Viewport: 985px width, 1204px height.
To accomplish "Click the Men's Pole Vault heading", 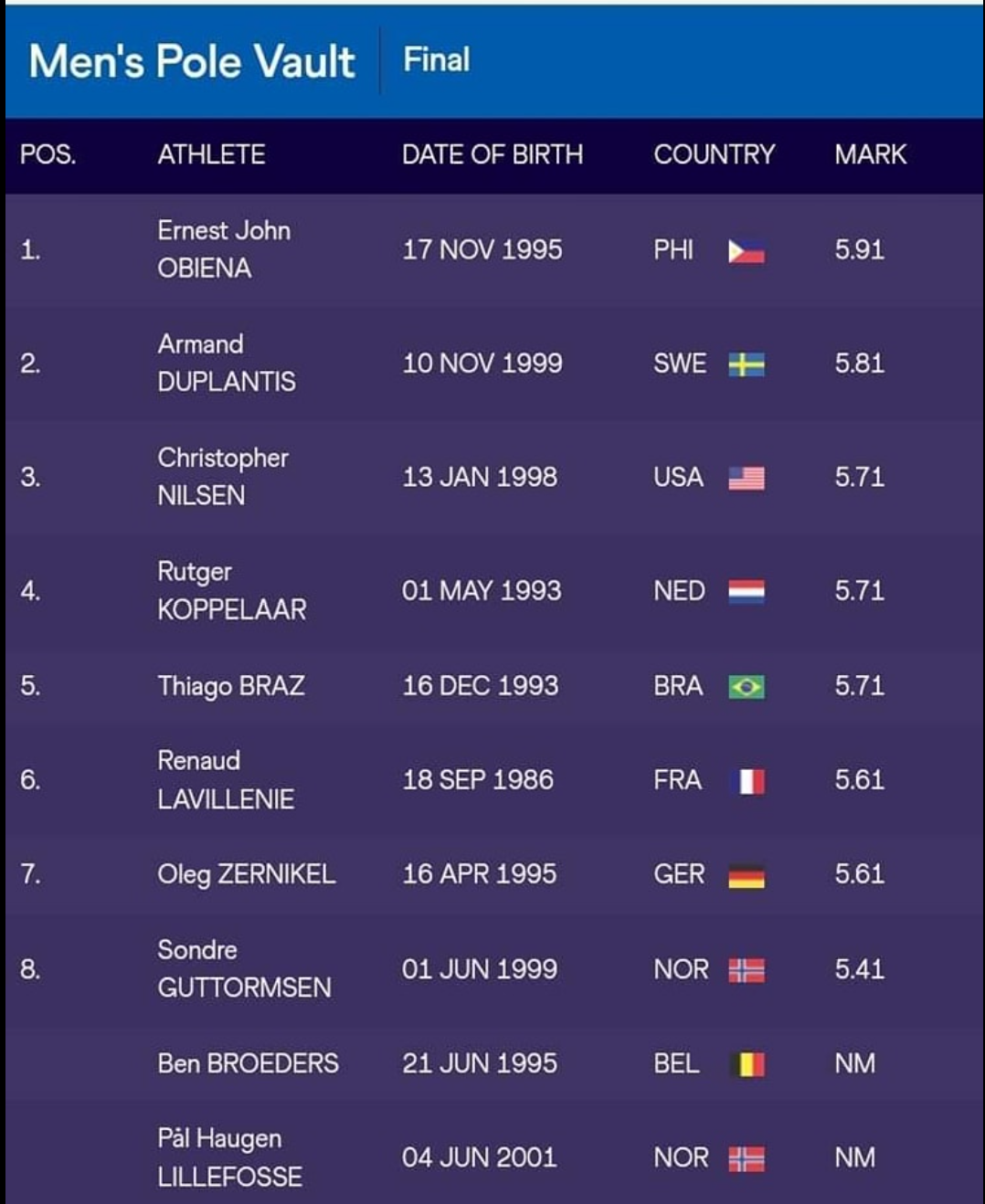I will point(192,62).
